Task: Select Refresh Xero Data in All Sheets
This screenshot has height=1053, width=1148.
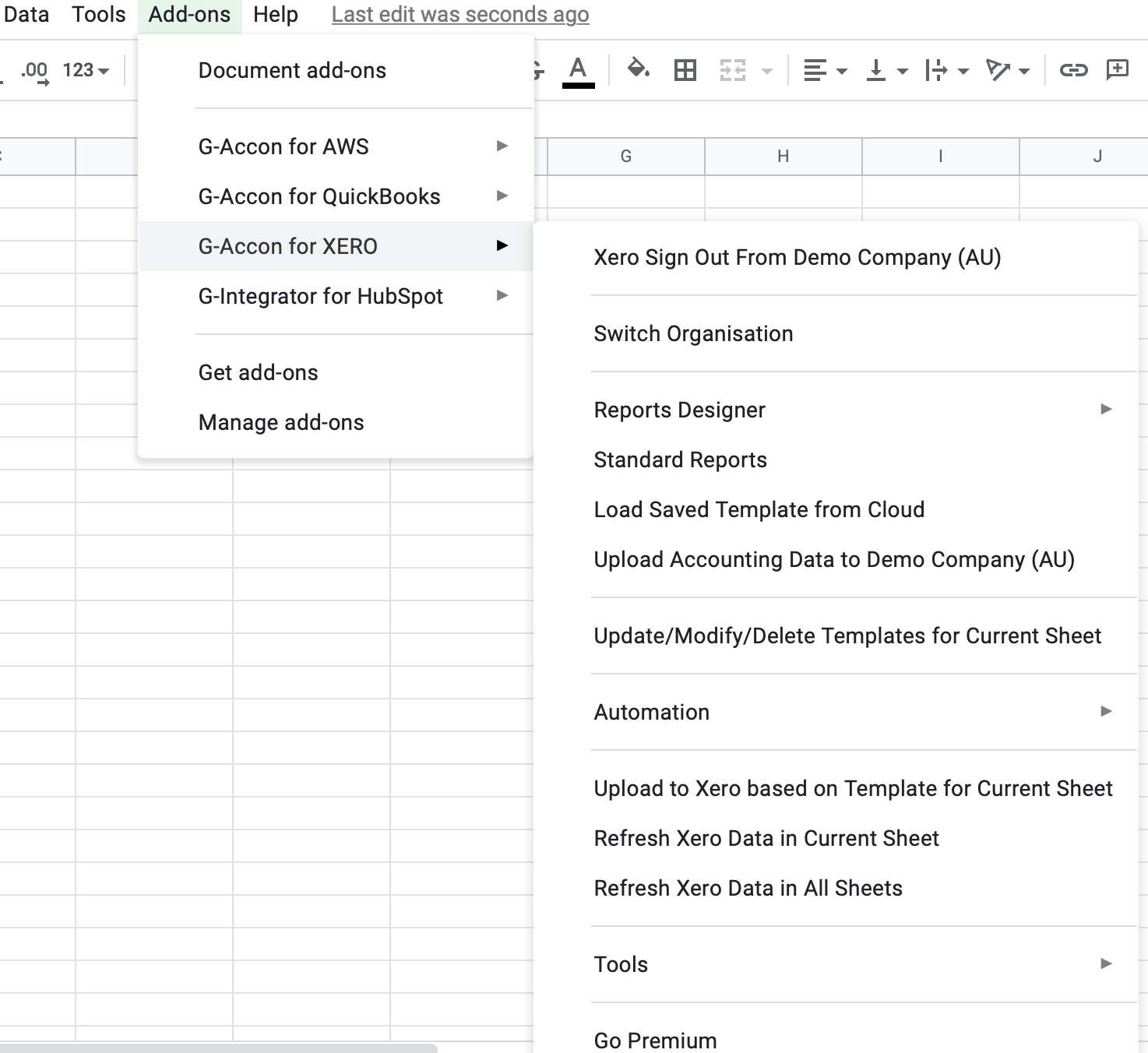Action: pos(836,888)
